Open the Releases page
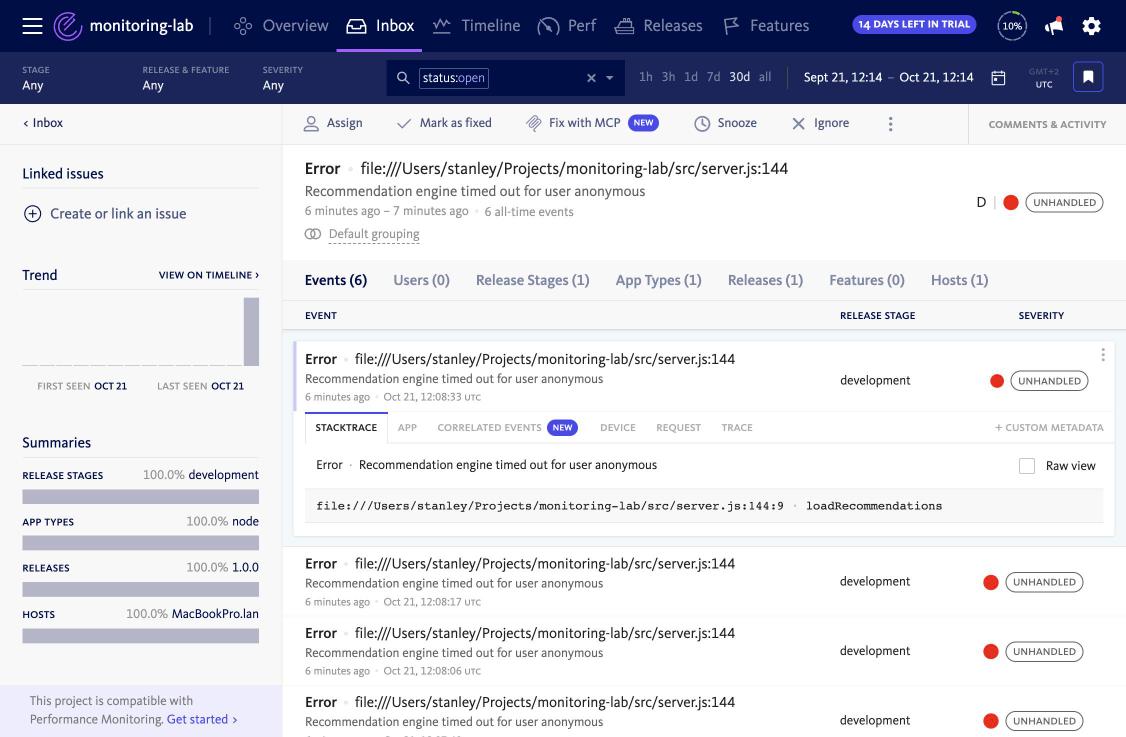Image resolution: width=1126 pixels, height=737 pixels. click(x=659, y=26)
